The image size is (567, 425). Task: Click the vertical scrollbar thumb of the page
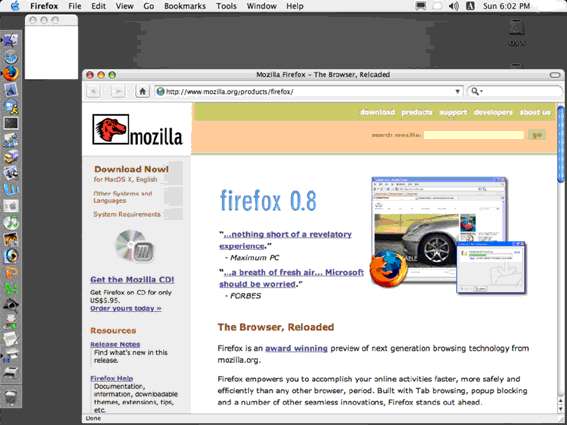pos(561,145)
